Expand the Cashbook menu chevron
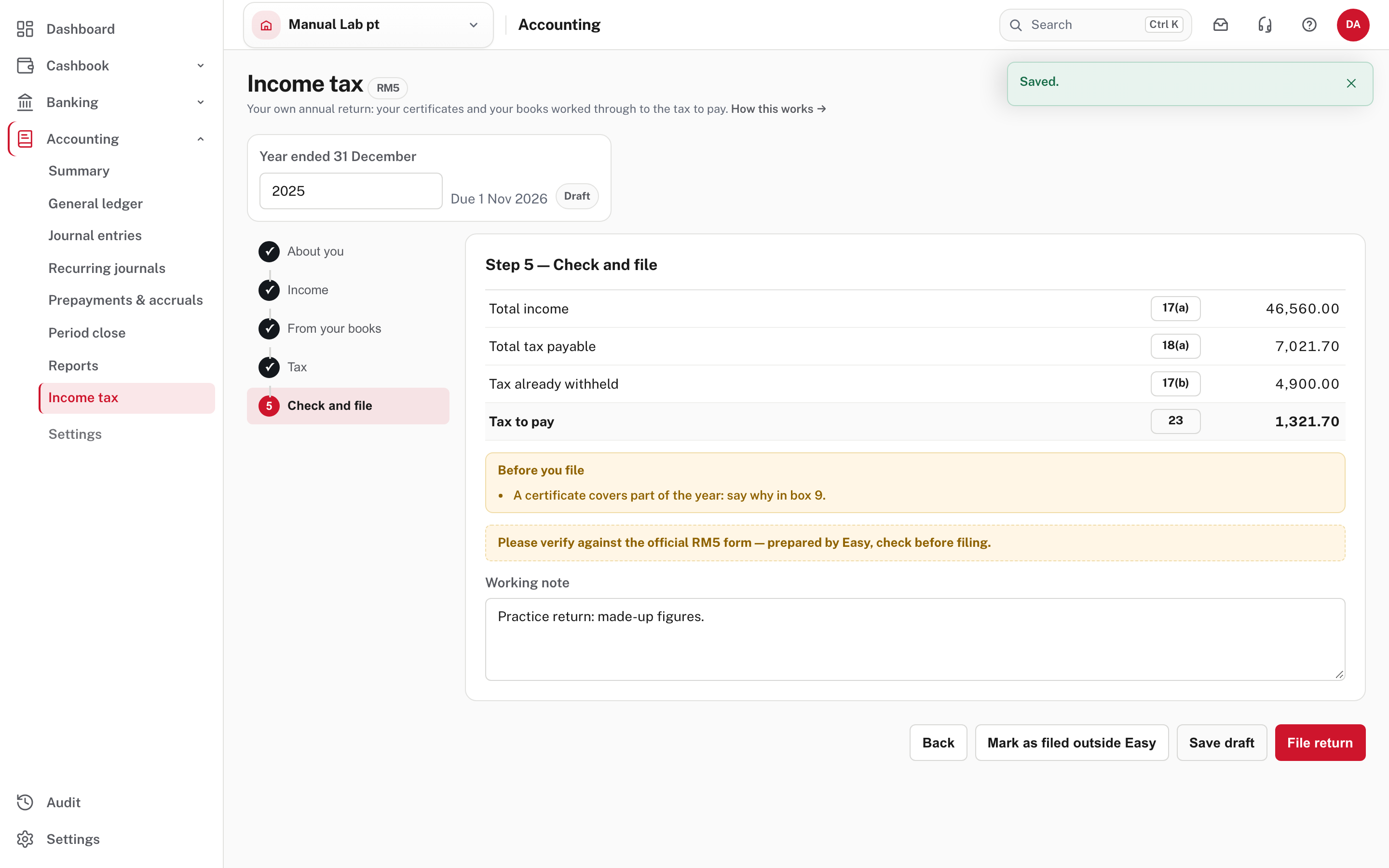Viewport: 1389px width, 868px height. click(x=200, y=66)
